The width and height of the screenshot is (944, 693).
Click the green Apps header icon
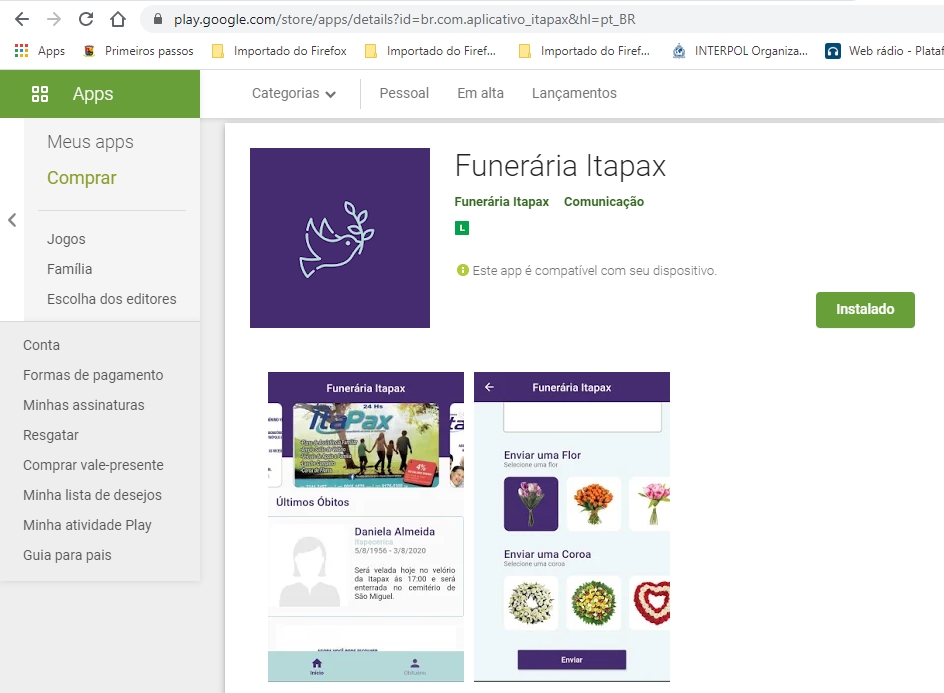coord(40,94)
